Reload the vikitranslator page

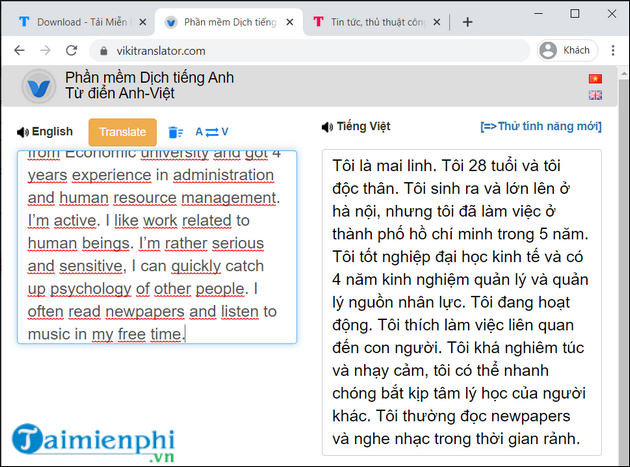(72, 51)
